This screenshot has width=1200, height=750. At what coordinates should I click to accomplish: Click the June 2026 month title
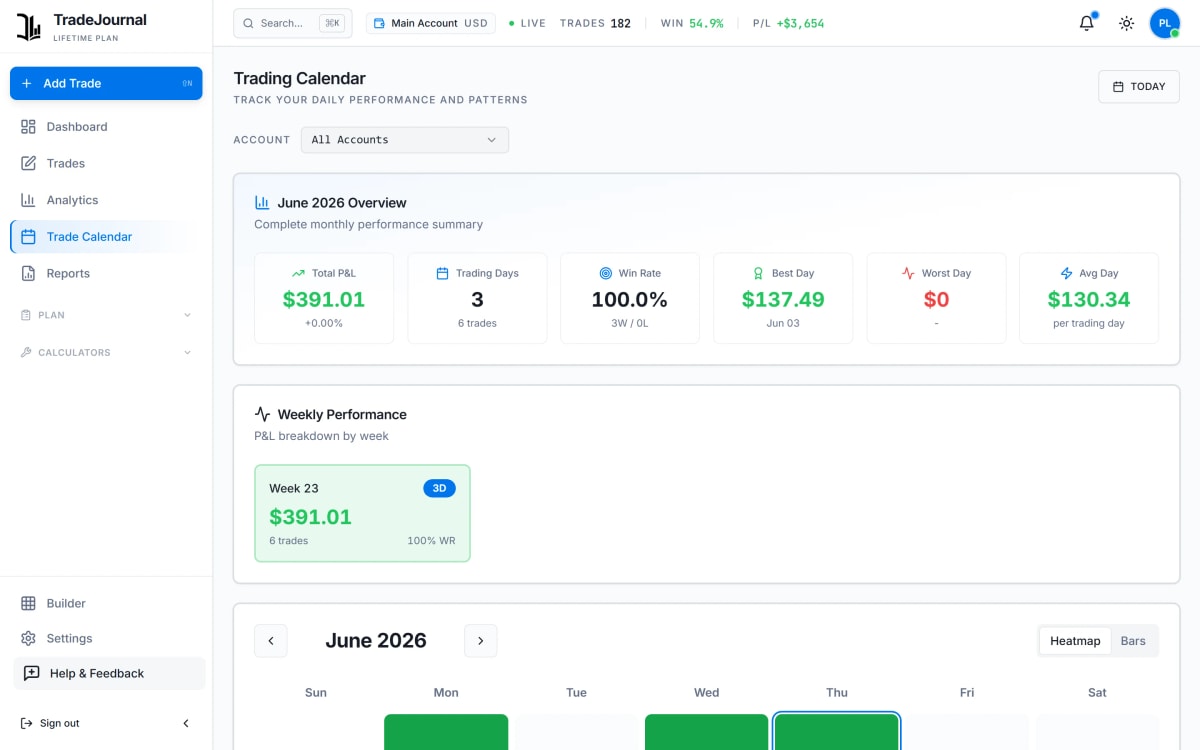(x=376, y=641)
